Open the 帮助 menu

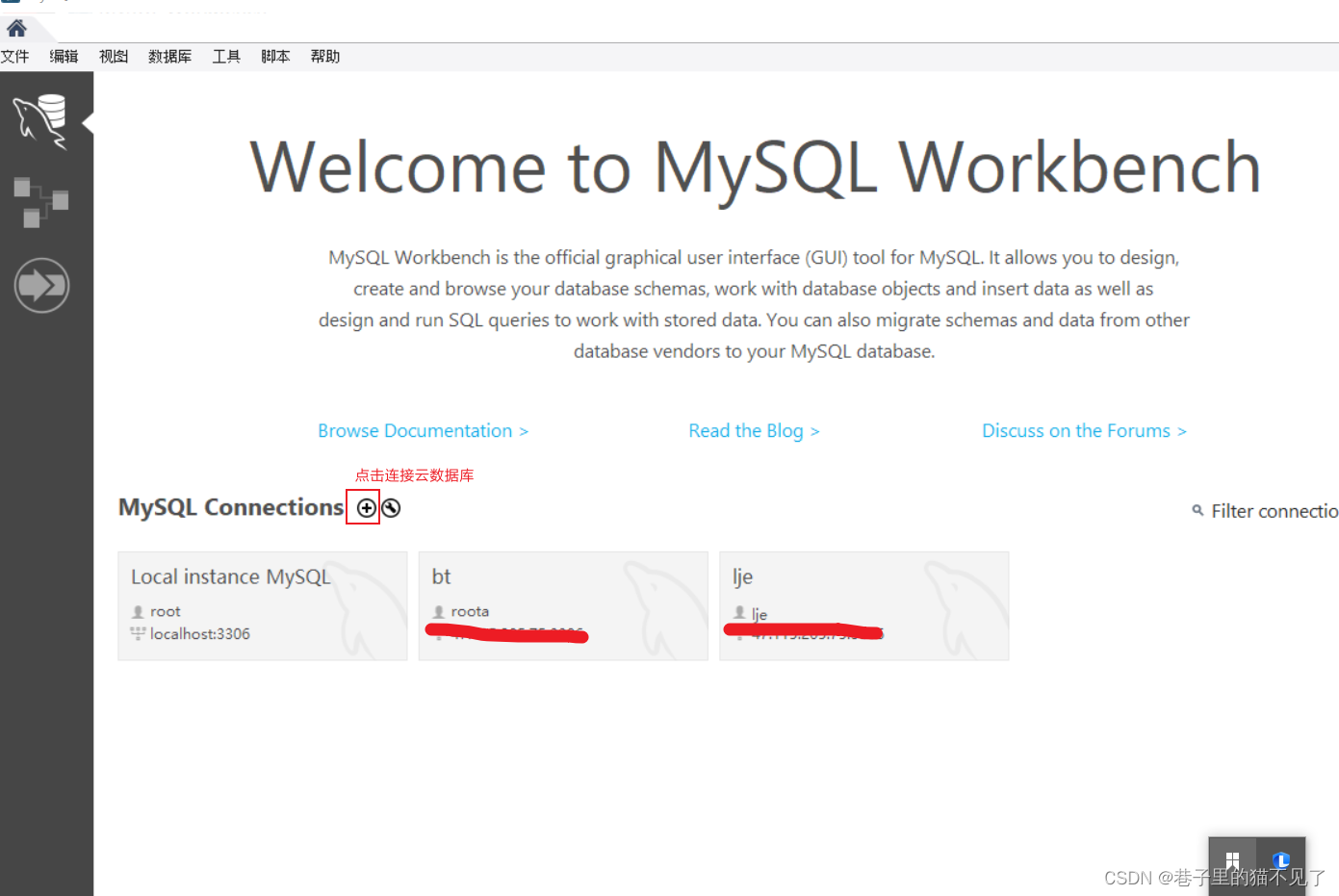pos(325,56)
